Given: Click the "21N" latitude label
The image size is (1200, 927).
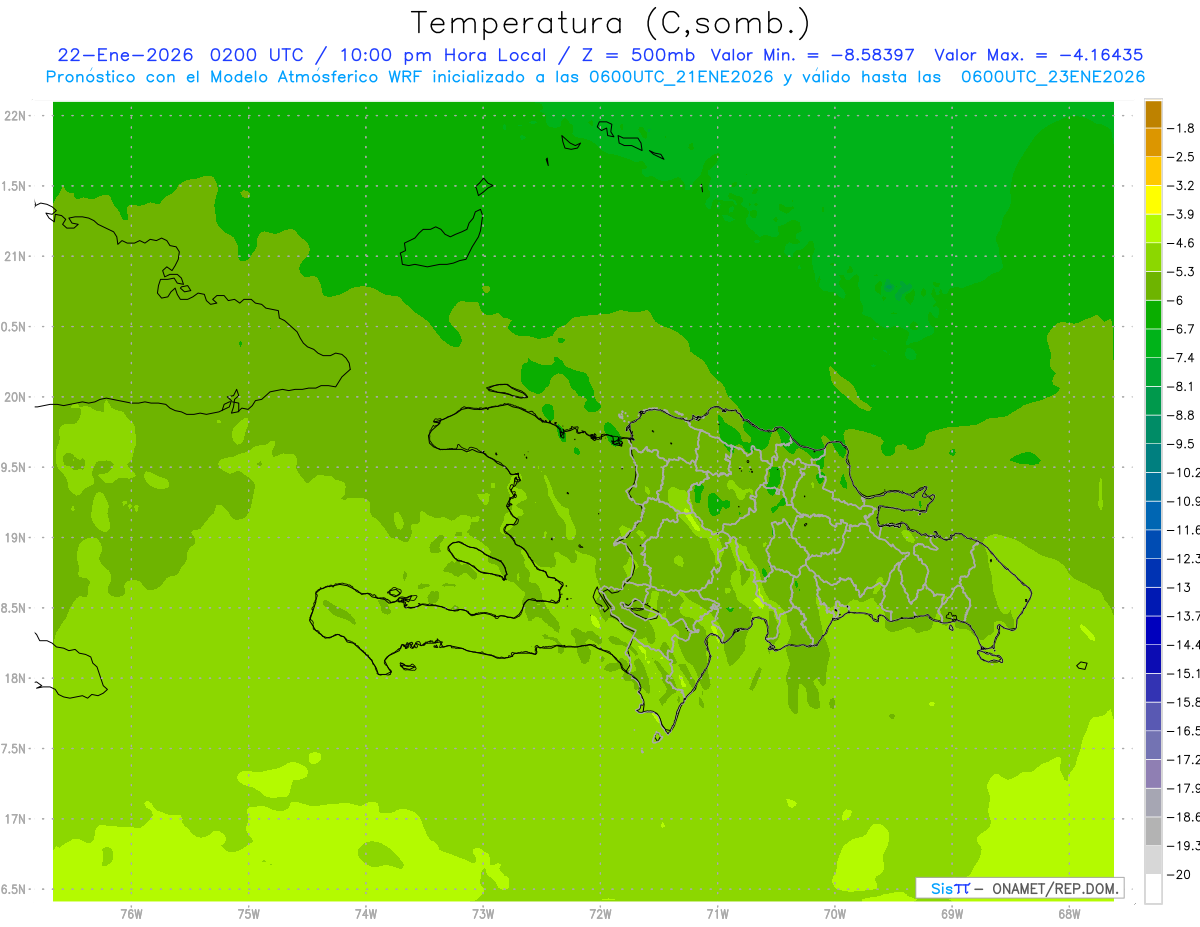Looking at the screenshot, I should coord(16,256).
